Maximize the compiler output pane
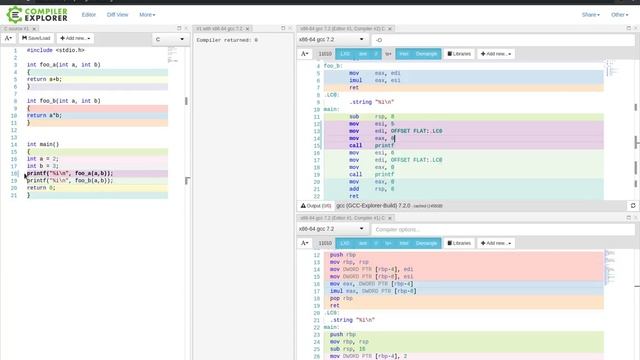The height and width of the screenshot is (360, 640). pyautogui.click(x=283, y=29)
